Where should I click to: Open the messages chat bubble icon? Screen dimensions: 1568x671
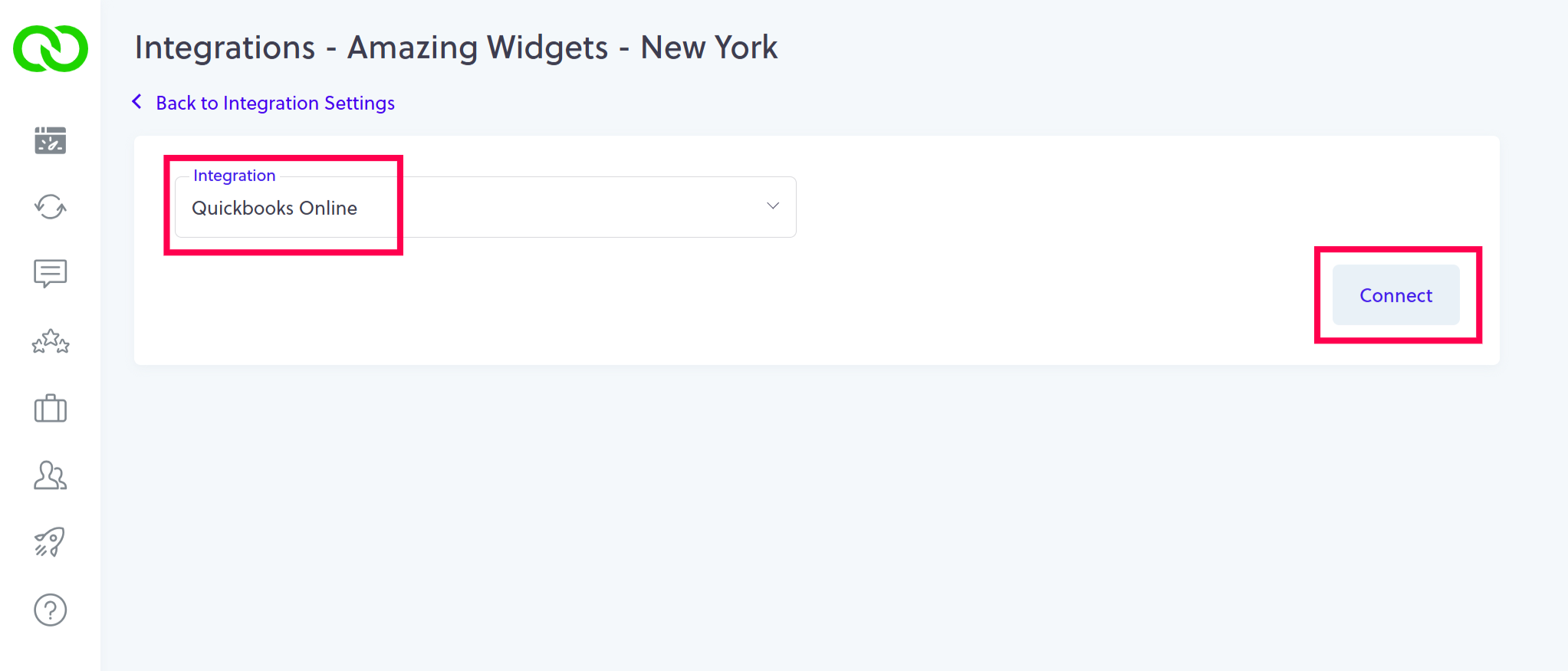(x=50, y=274)
